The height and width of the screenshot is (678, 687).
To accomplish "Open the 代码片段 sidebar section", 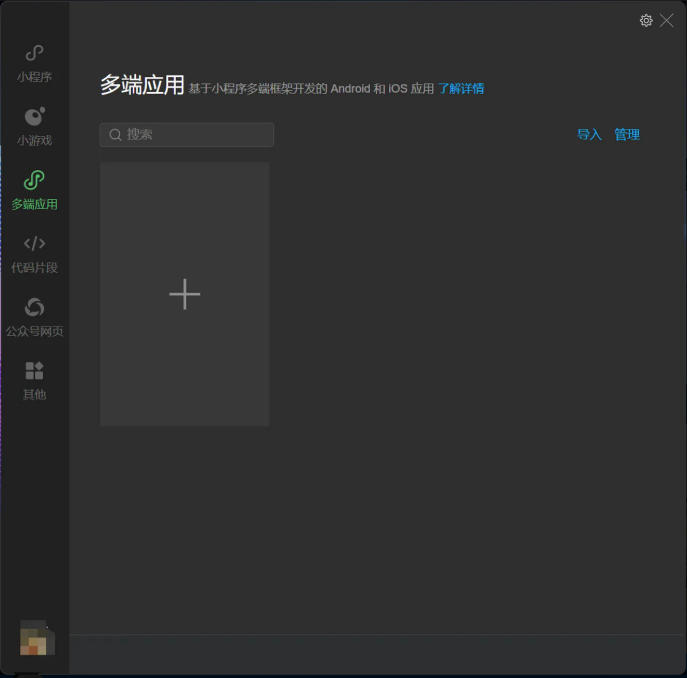I will (x=34, y=254).
